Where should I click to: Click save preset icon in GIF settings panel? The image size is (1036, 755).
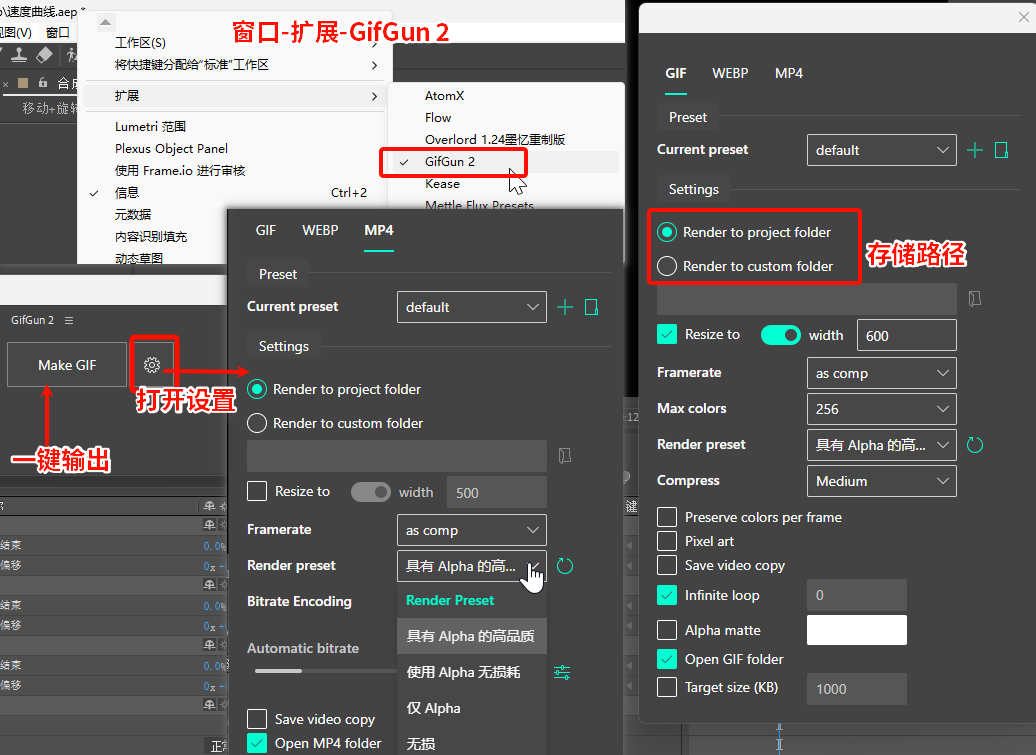[1002, 150]
